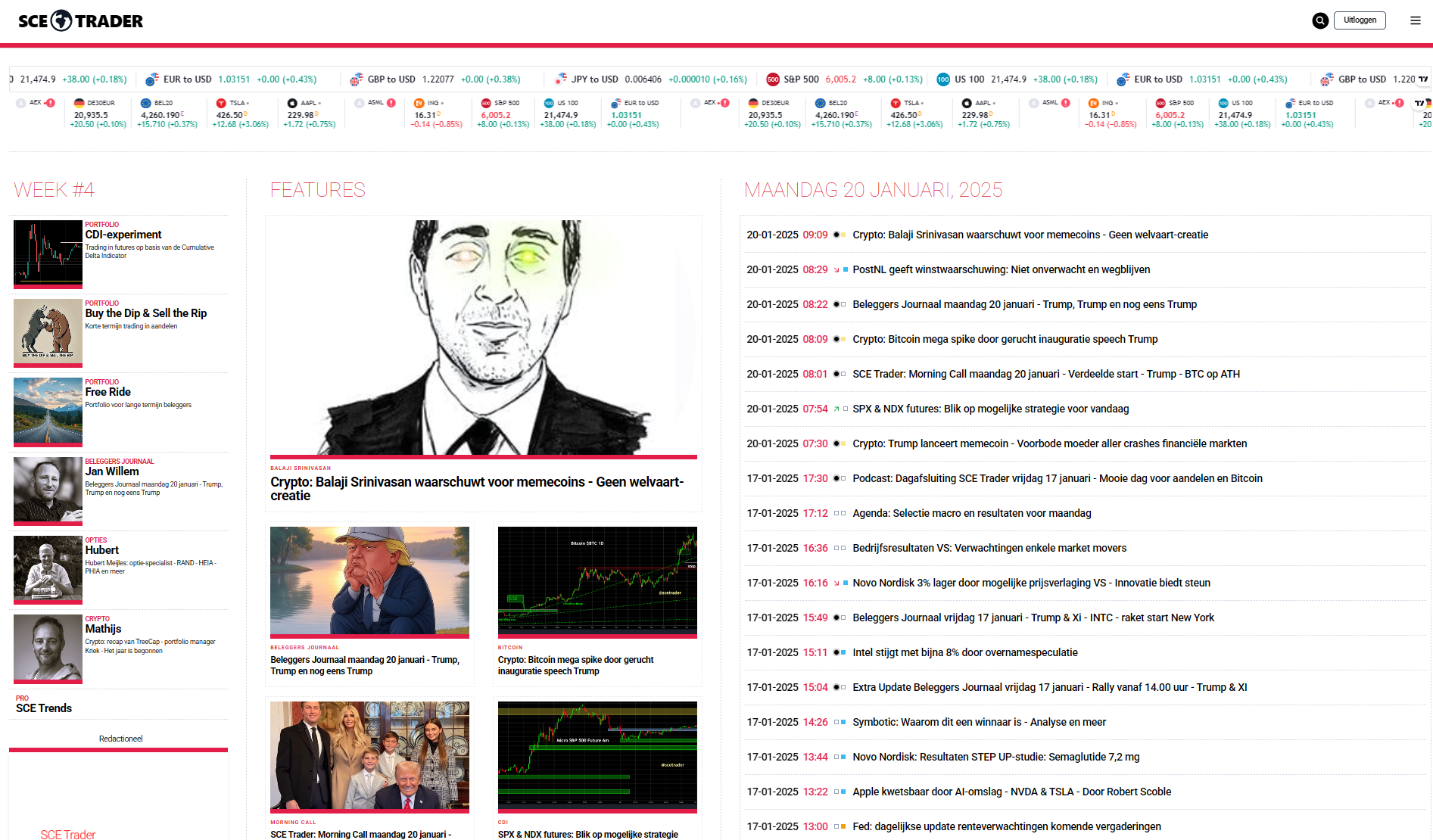The image size is (1433, 840).
Task: Open the Fed renteverwachtingen update headline
Action: click(x=1007, y=826)
